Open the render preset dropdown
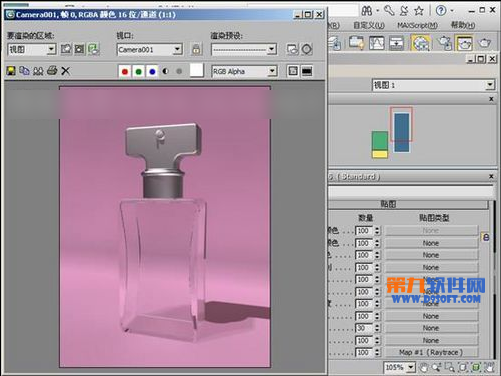Viewport: 501px width, 376px height. pos(244,50)
